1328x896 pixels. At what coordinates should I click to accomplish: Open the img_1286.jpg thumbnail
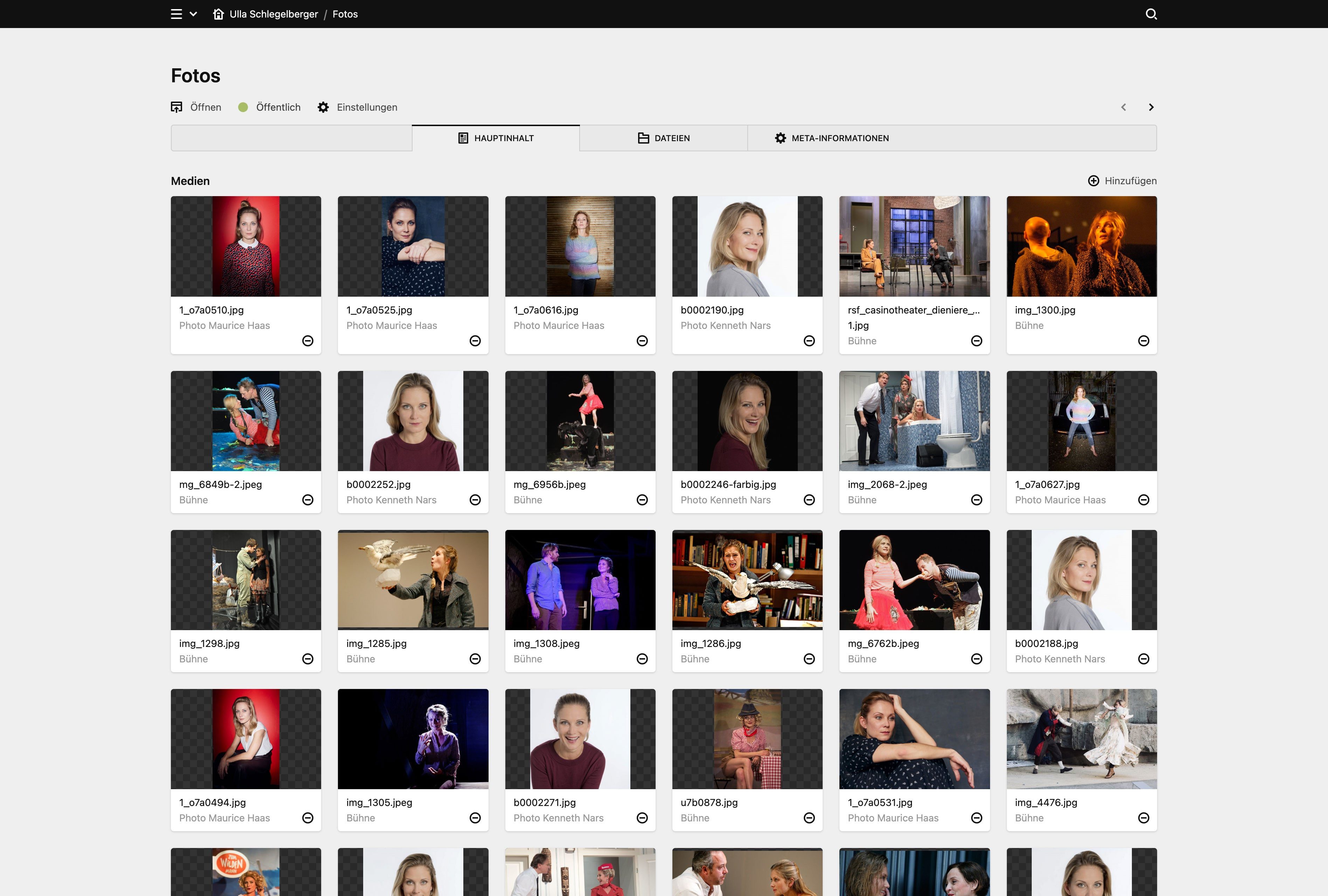point(747,580)
